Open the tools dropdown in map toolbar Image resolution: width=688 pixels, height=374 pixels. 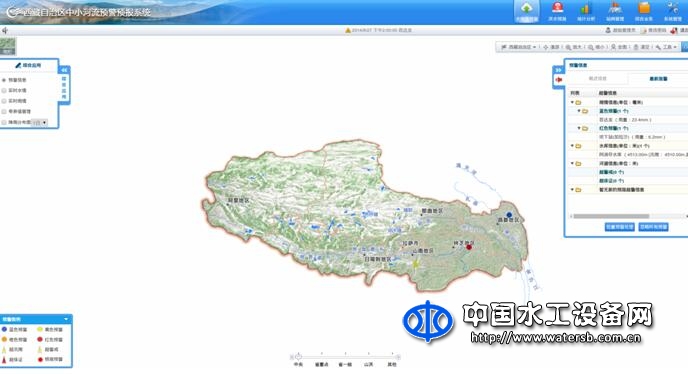[x=666, y=47]
